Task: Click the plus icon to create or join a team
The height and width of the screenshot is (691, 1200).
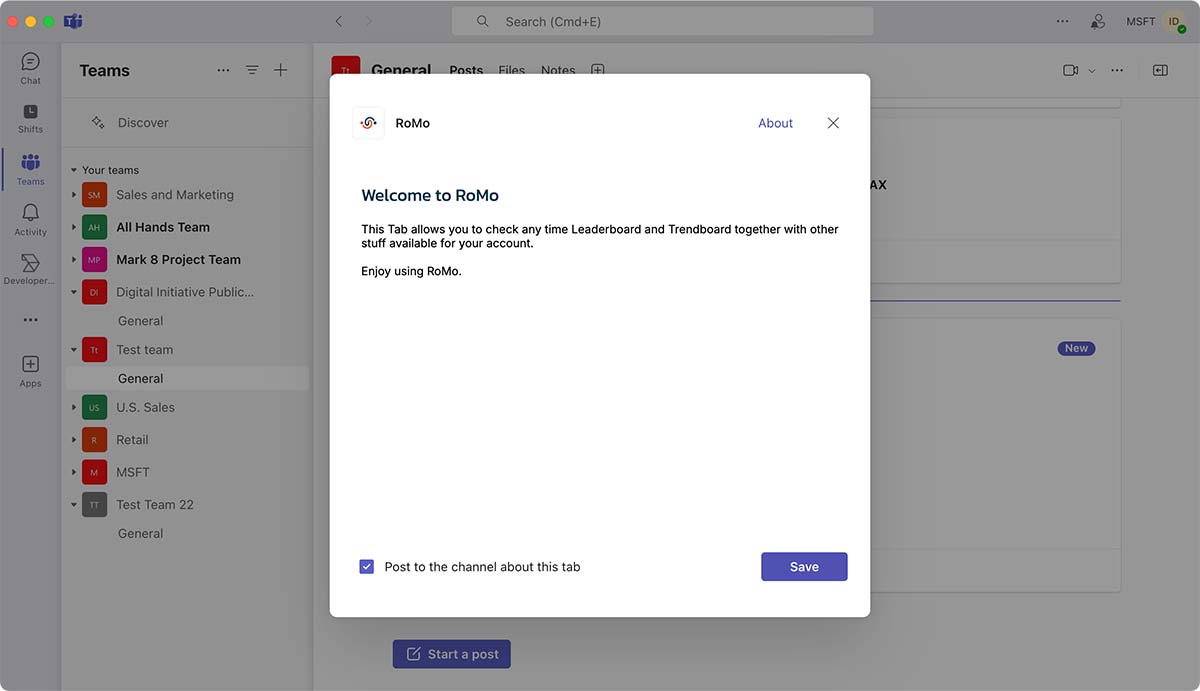Action: [x=281, y=70]
